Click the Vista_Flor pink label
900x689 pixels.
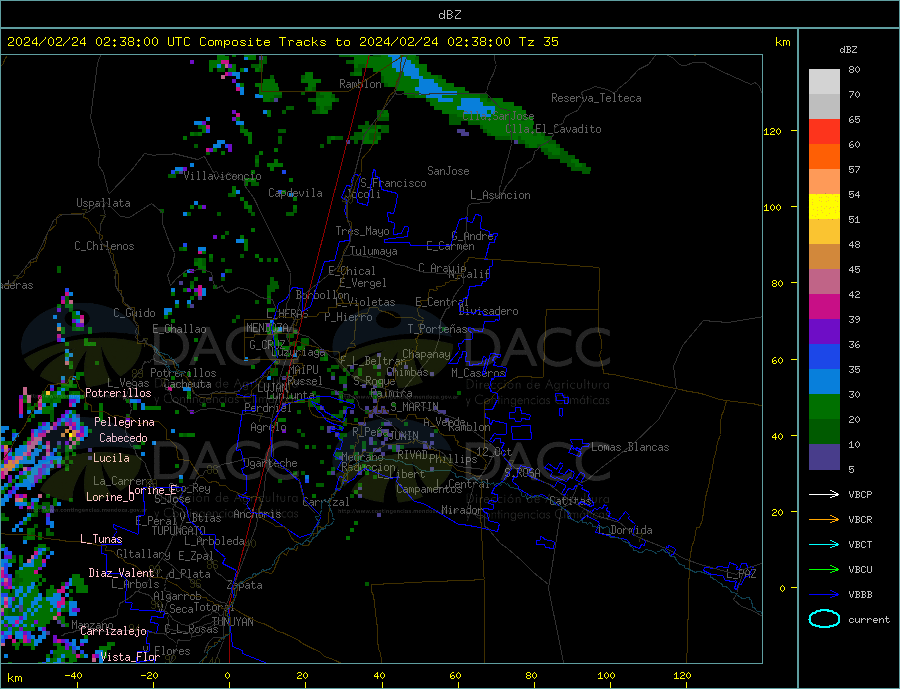tap(130, 657)
